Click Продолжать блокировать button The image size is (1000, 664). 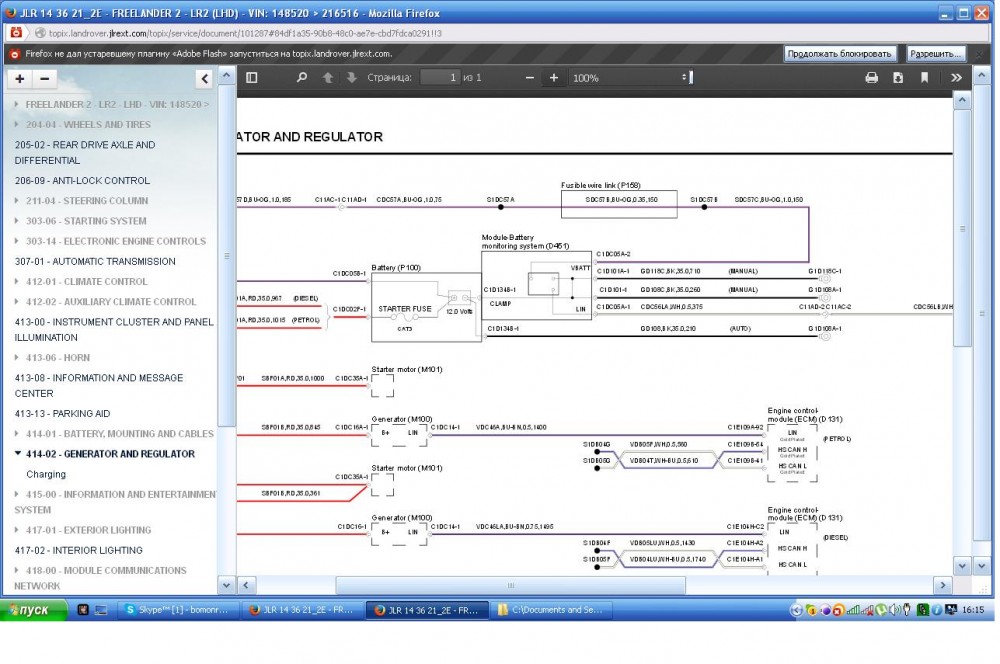[839, 54]
